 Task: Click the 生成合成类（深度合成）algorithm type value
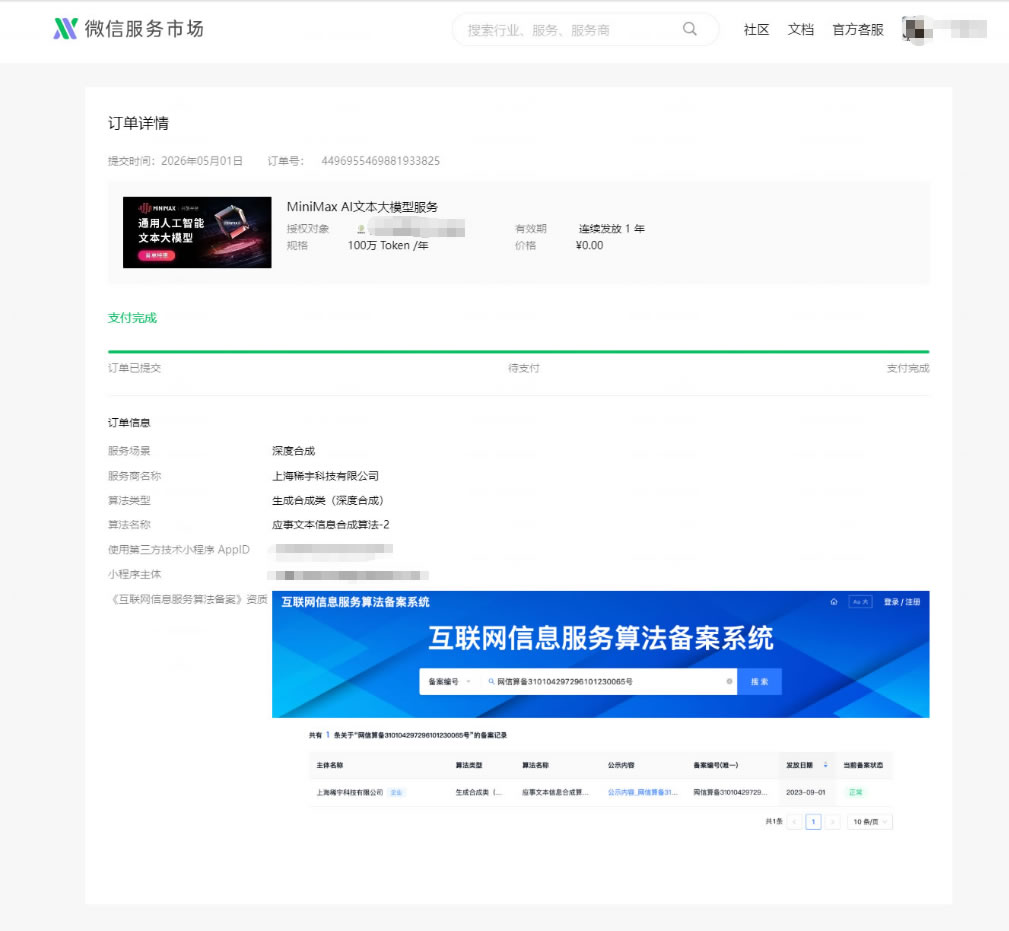(328, 501)
